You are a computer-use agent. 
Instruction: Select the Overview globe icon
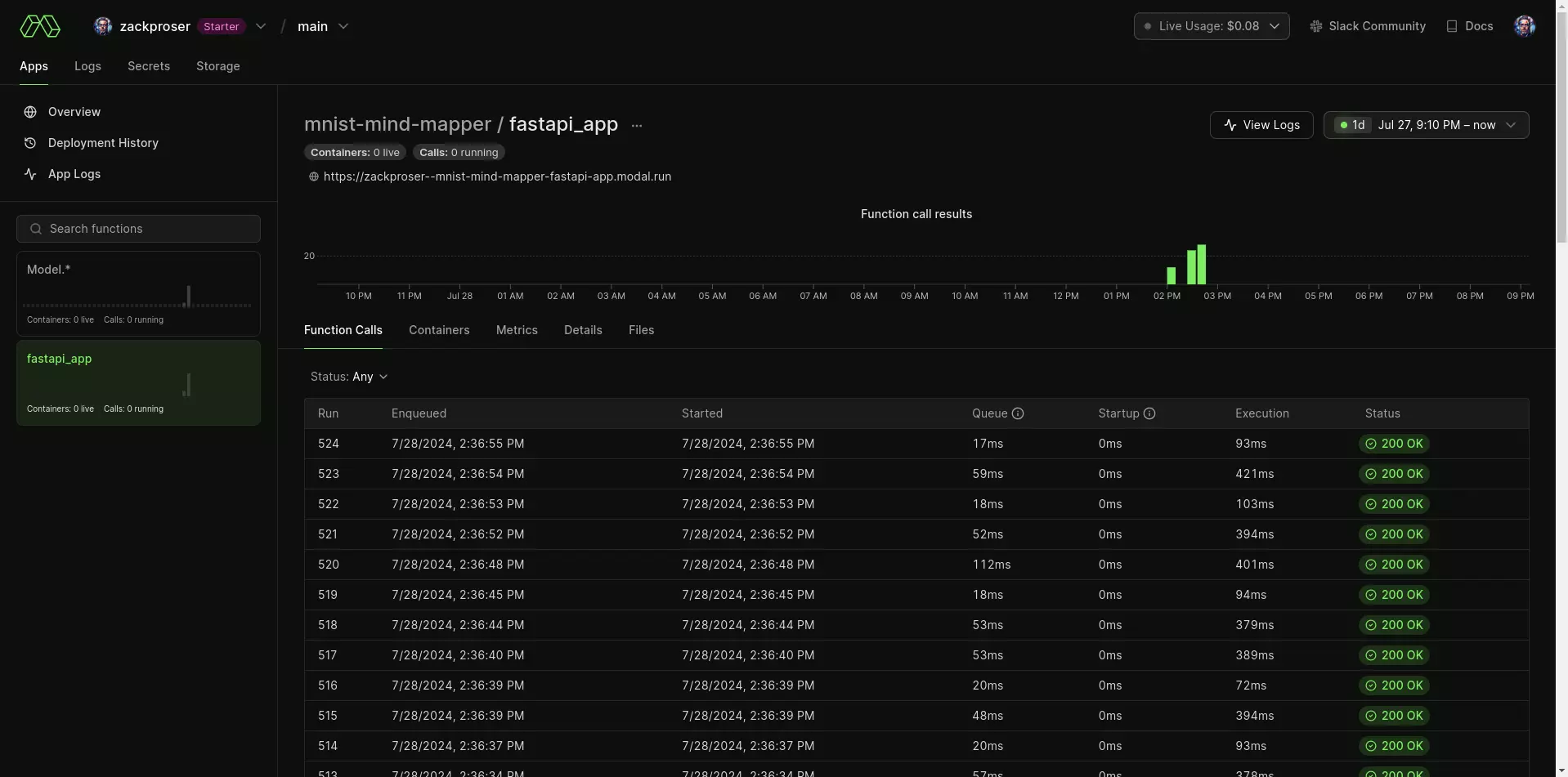[30, 112]
